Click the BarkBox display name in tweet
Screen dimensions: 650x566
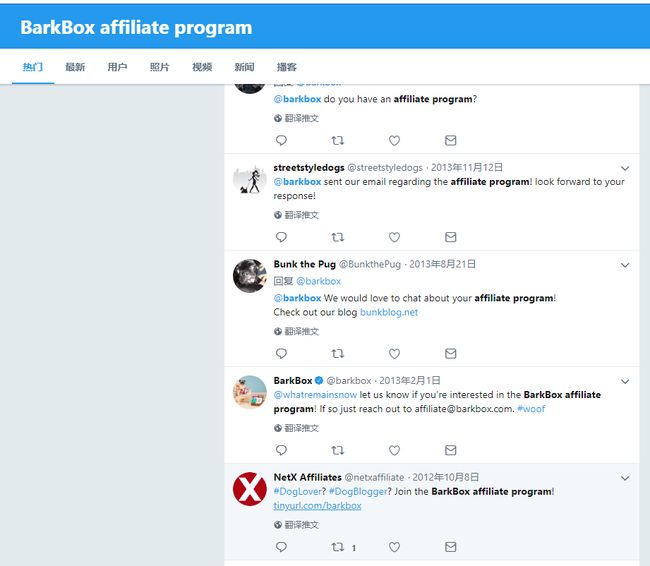(x=293, y=381)
